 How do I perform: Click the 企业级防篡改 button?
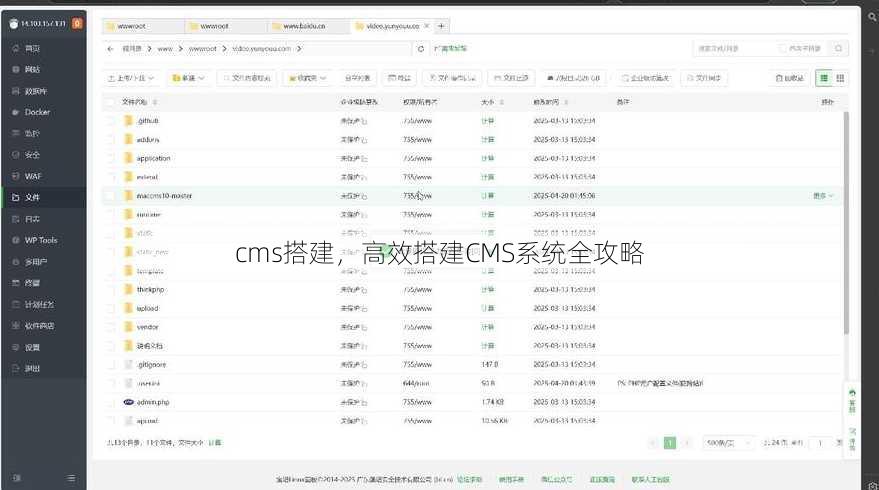point(645,78)
